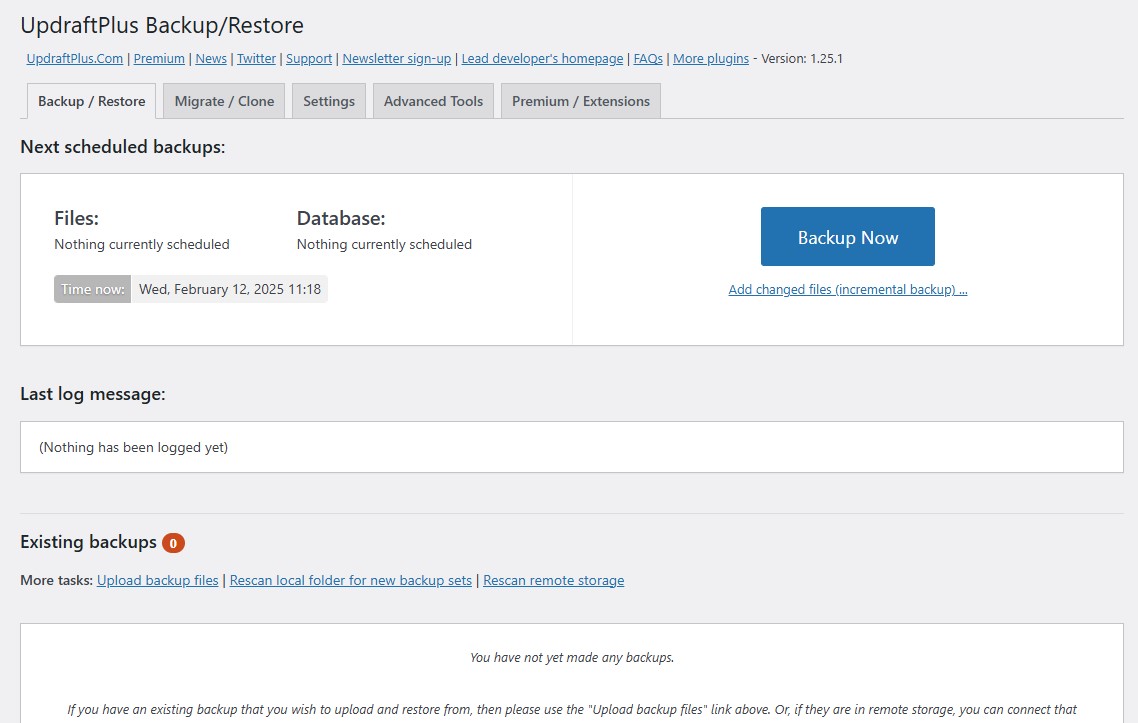Click the 'Last log message:' heading
This screenshot has height=723, width=1138.
(93, 394)
